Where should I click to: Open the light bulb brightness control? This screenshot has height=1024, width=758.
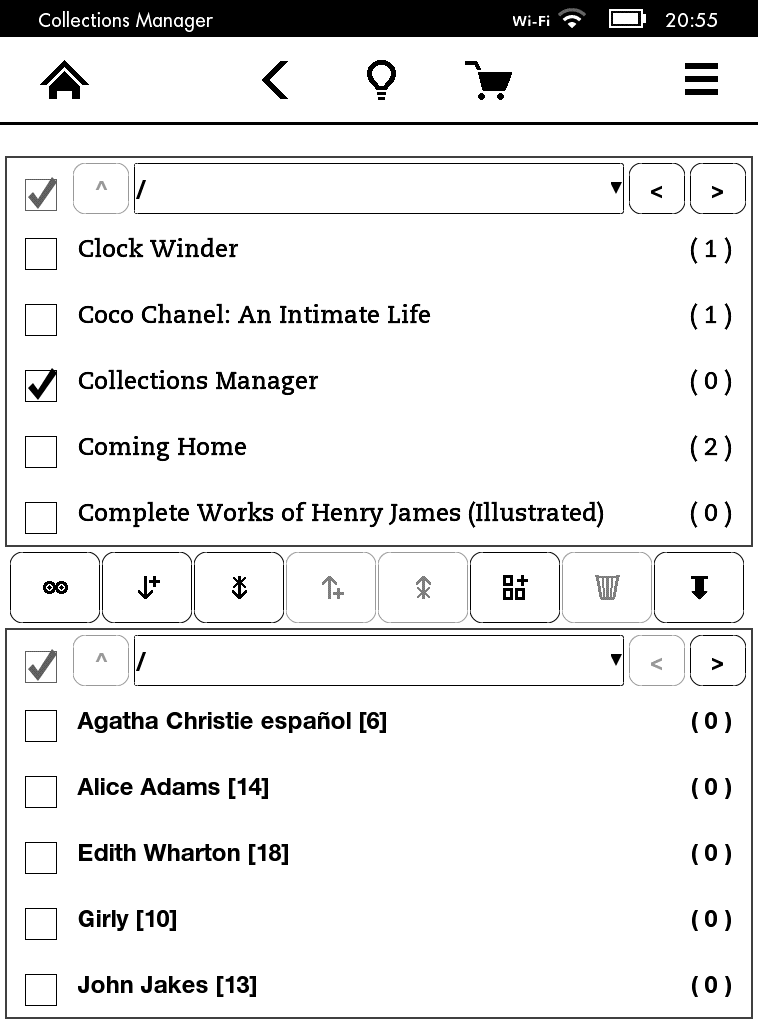point(381,80)
